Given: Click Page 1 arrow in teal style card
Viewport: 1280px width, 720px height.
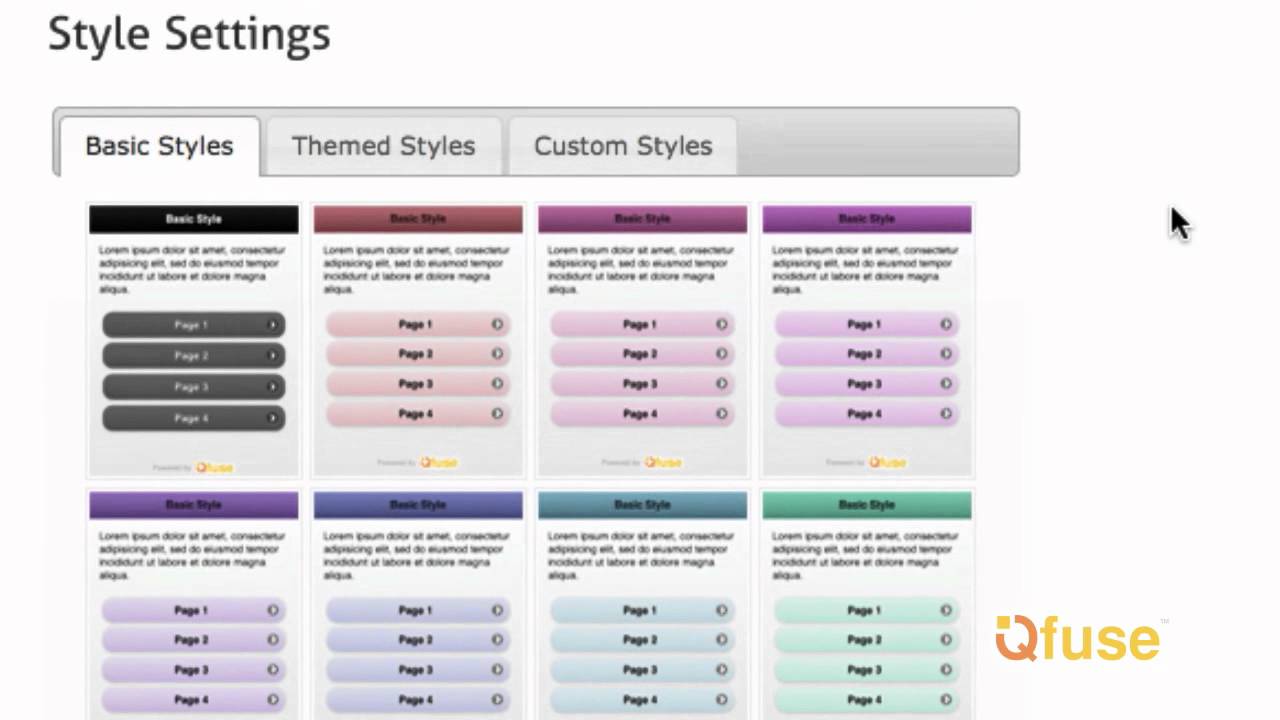Looking at the screenshot, I should (x=721, y=610).
